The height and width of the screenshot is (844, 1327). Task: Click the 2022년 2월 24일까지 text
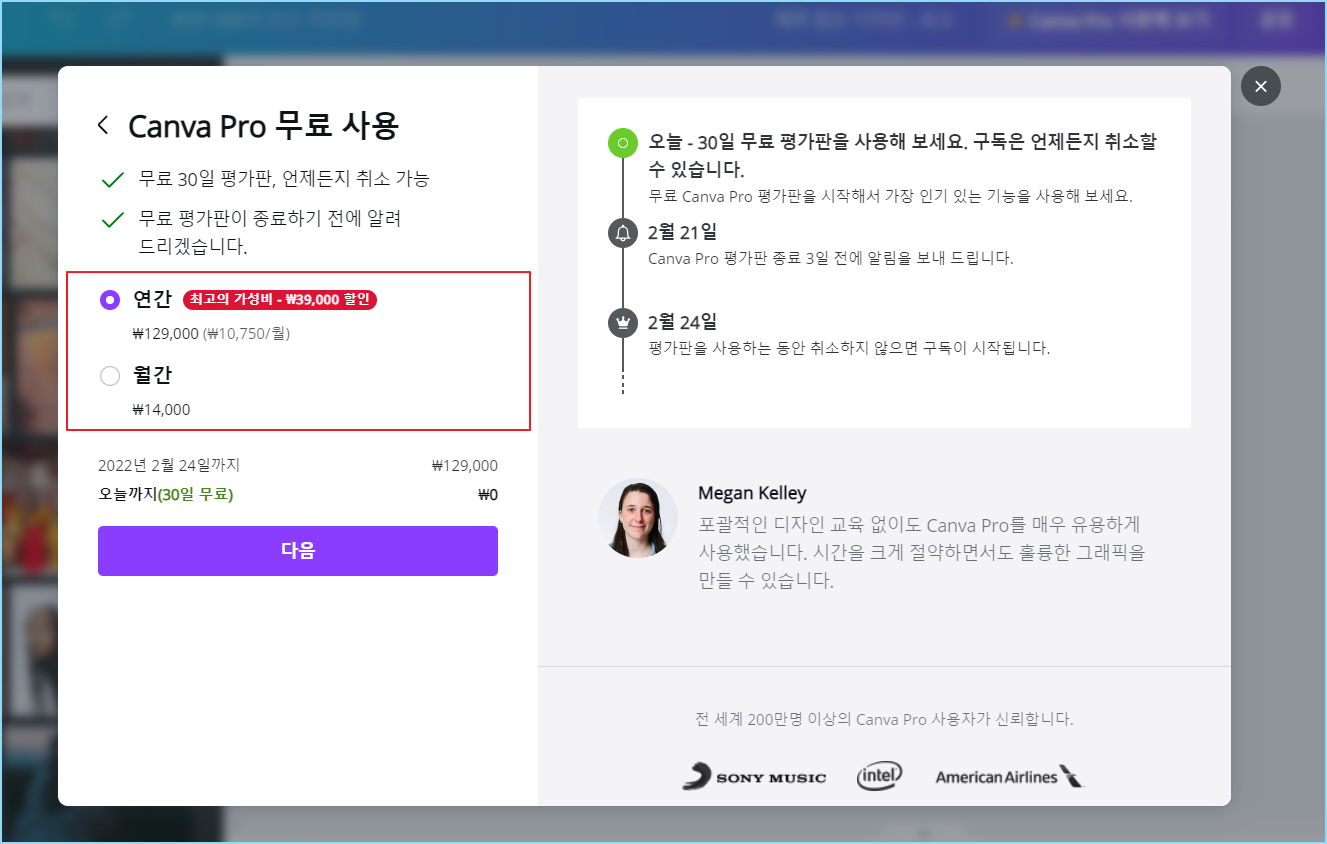169,465
